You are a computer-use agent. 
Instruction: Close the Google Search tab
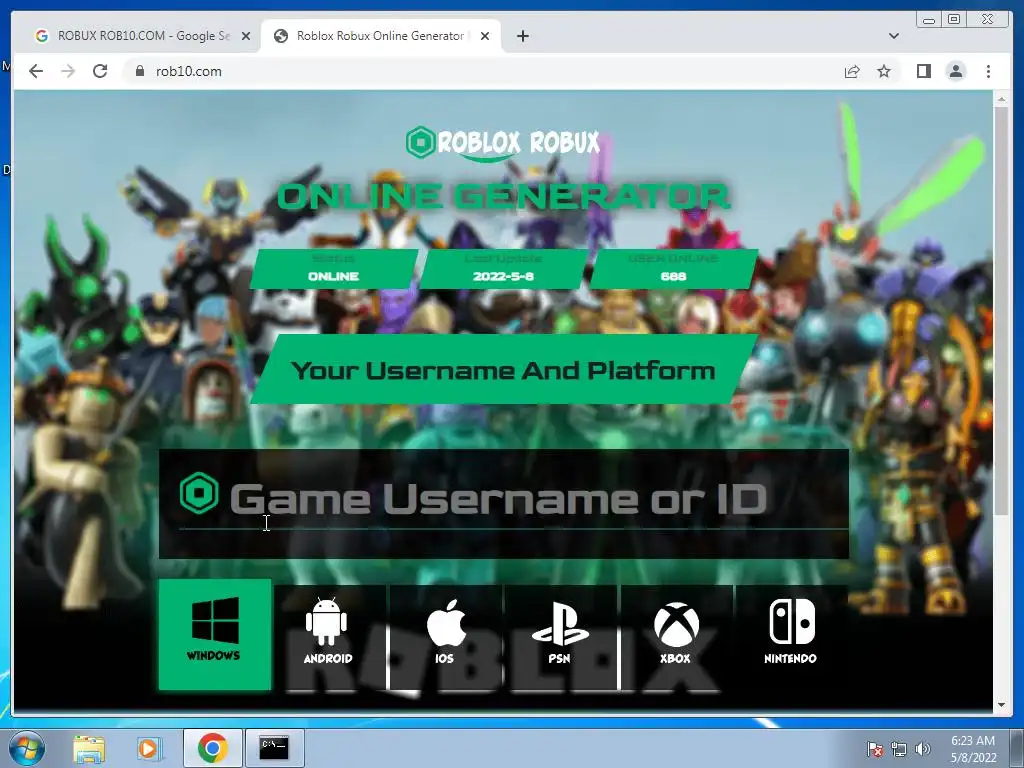(x=246, y=36)
